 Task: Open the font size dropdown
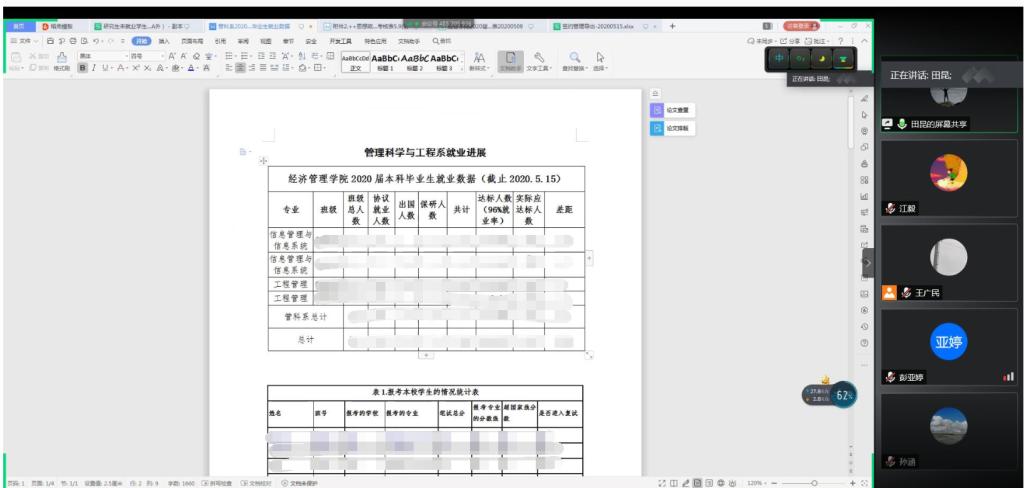tap(146, 56)
